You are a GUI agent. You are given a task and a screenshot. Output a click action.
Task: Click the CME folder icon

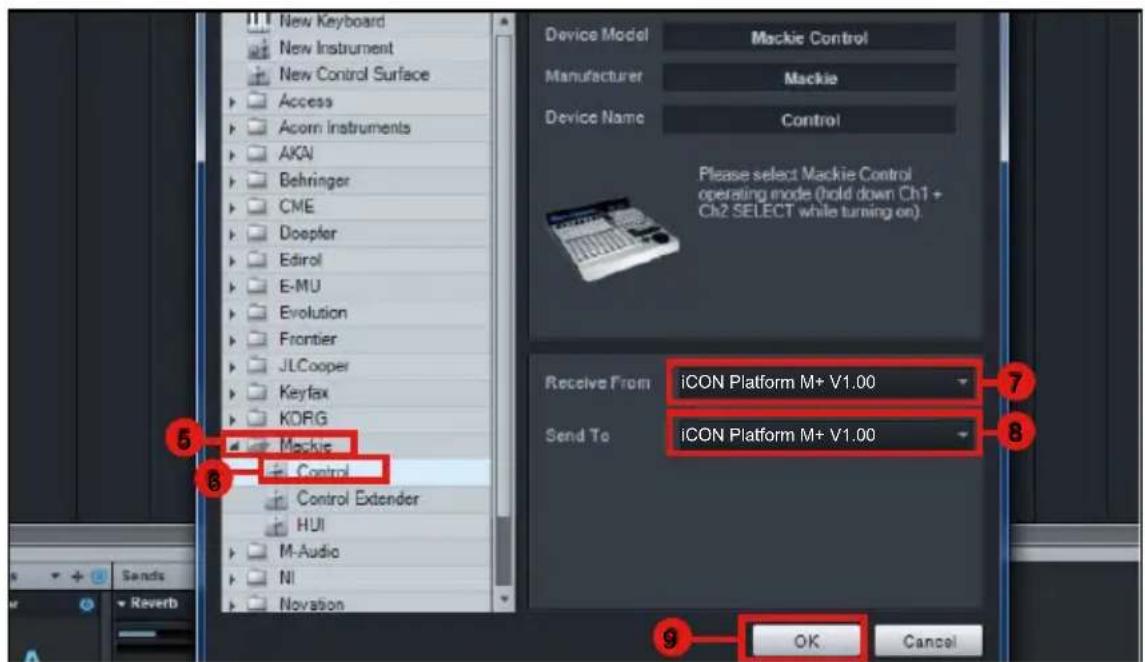[x=257, y=207]
